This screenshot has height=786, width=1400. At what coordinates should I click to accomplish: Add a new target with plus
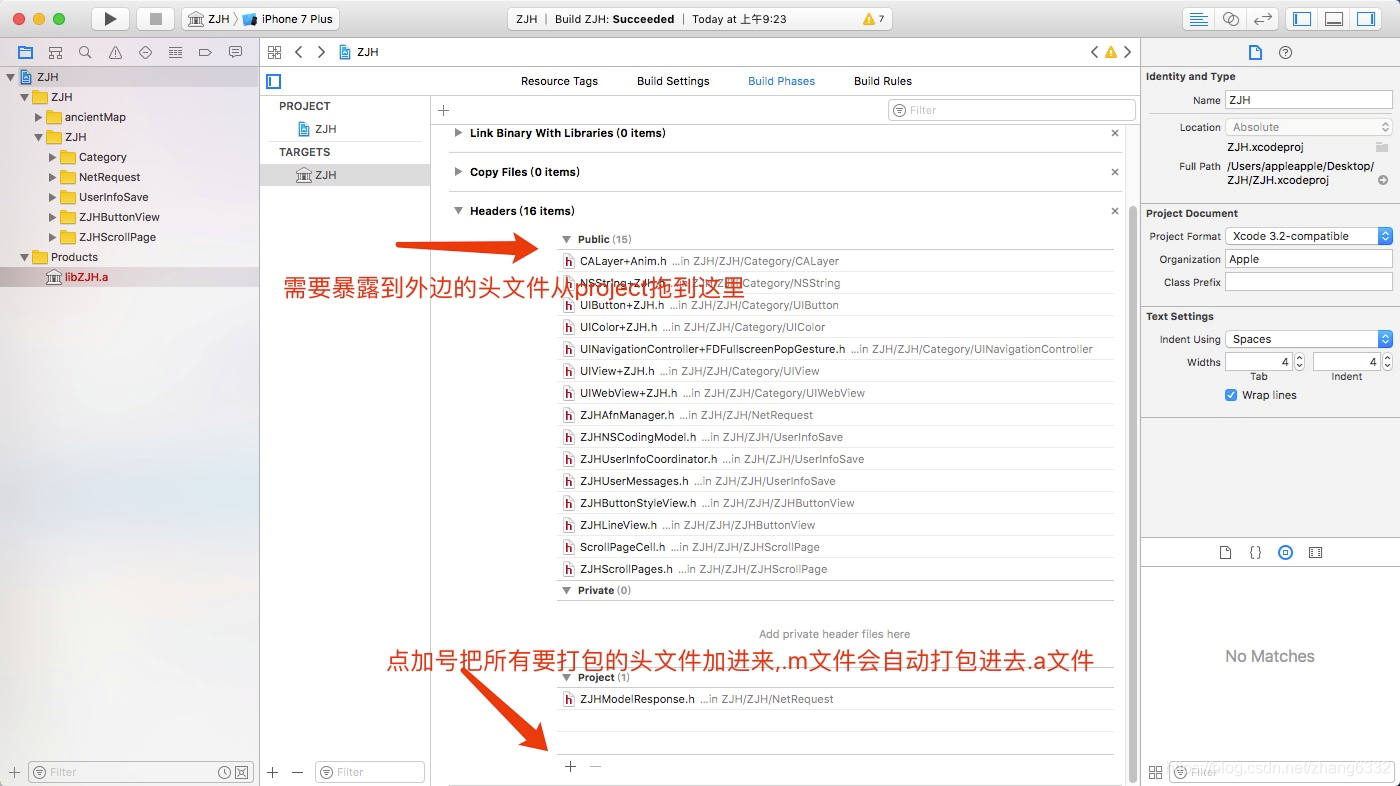tap(272, 772)
